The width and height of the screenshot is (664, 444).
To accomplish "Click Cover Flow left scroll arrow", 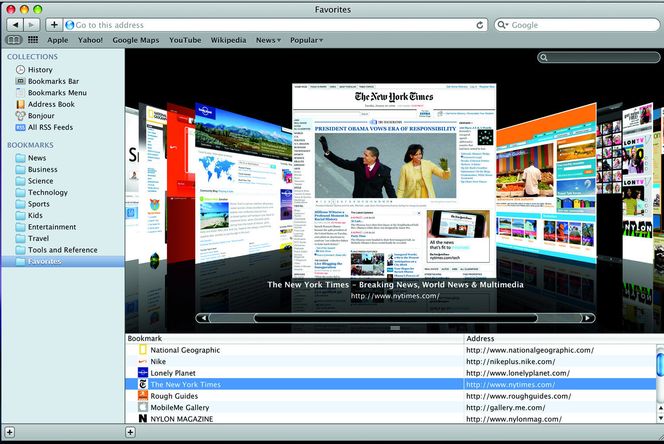I will (x=204, y=318).
